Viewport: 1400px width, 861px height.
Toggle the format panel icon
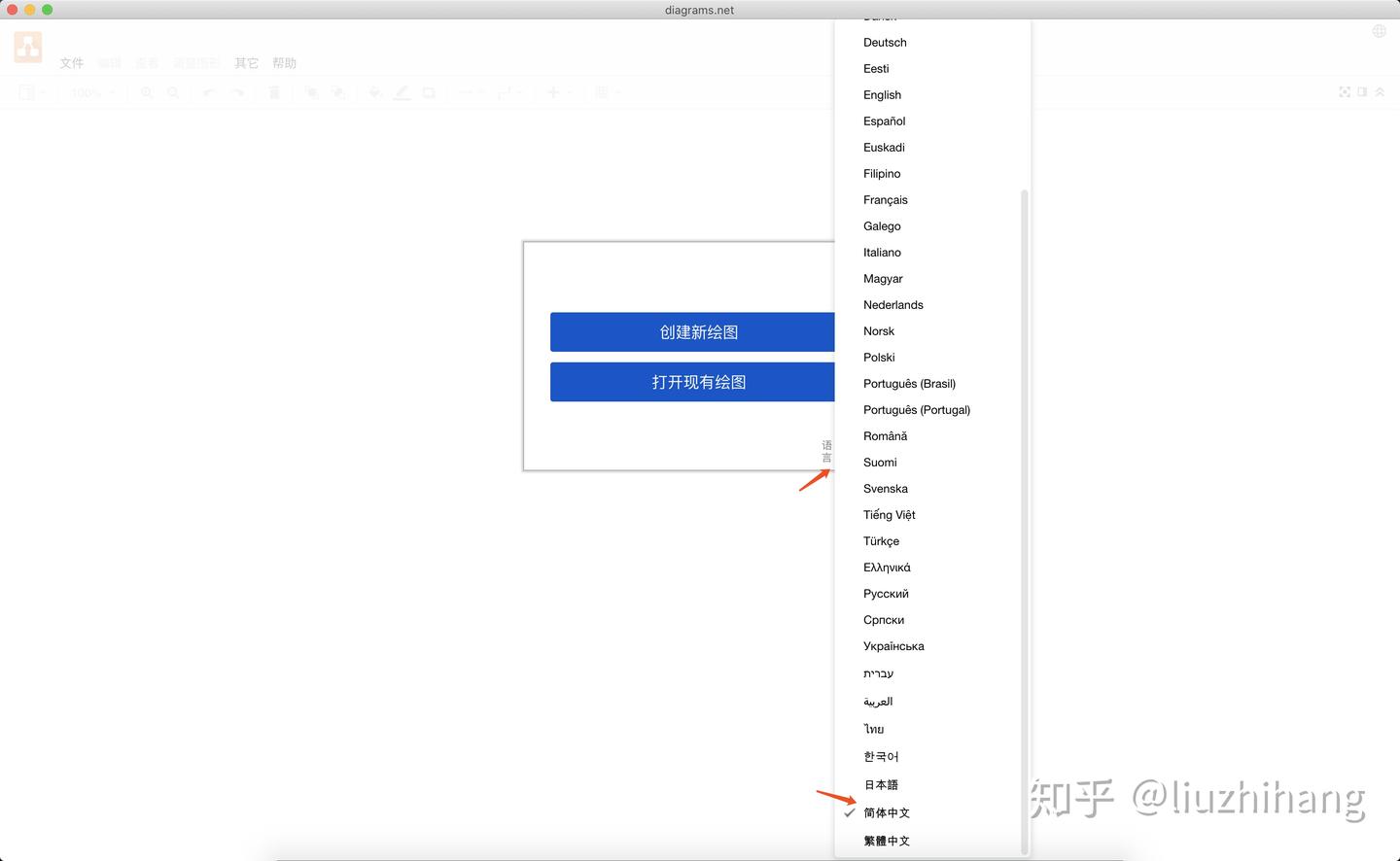(x=1362, y=92)
